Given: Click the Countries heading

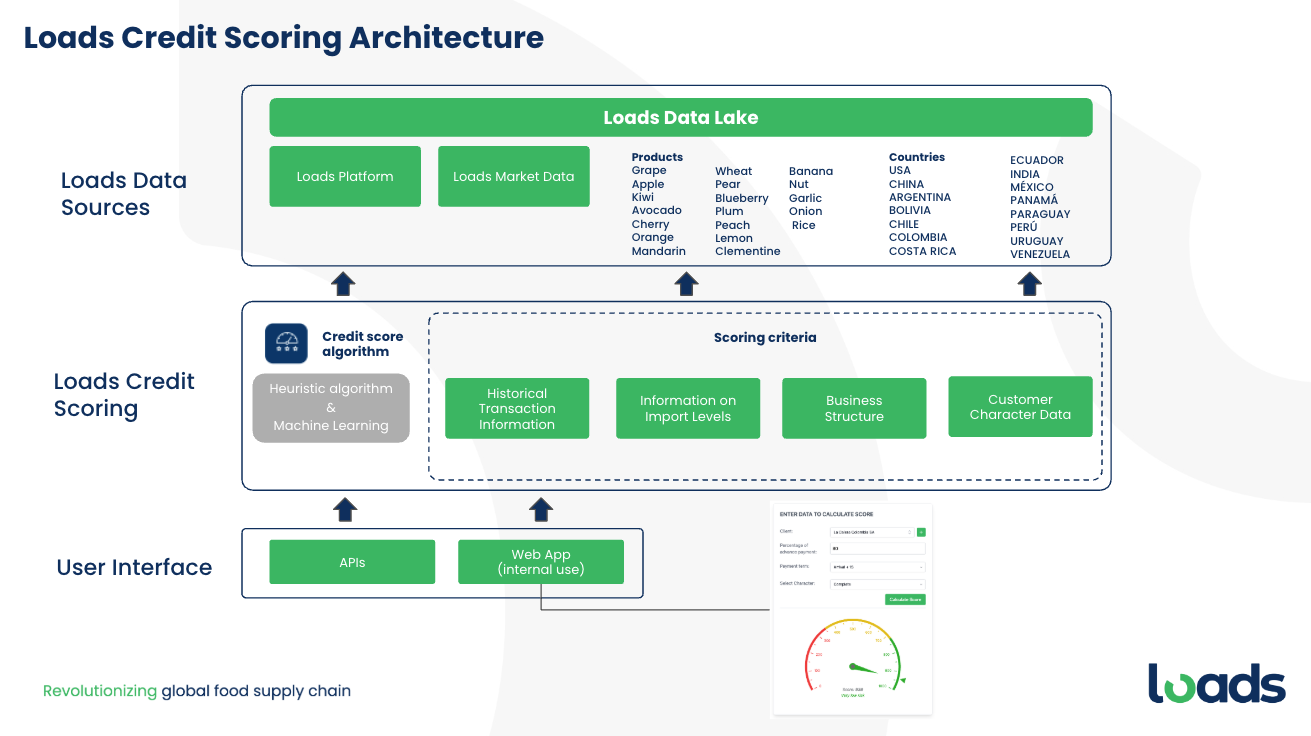Looking at the screenshot, I should (917, 157).
